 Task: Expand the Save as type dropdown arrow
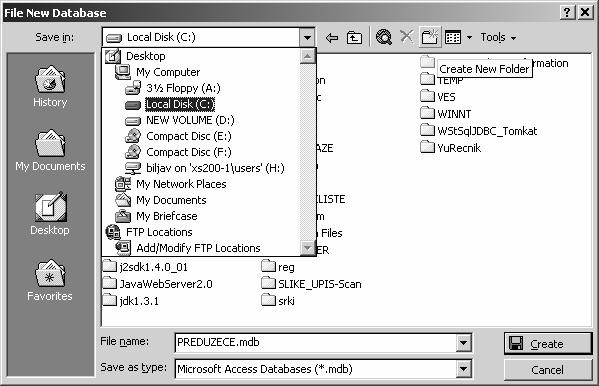tap(463, 369)
